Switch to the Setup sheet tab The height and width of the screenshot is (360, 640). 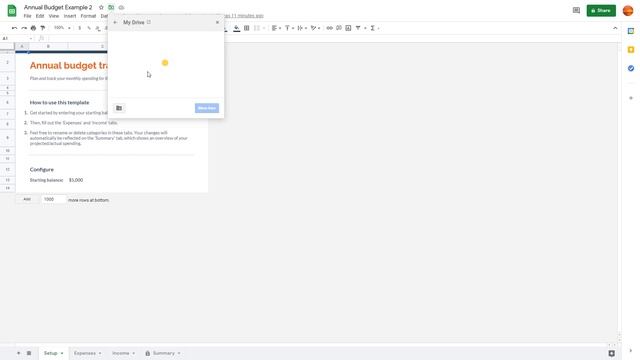click(53, 353)
